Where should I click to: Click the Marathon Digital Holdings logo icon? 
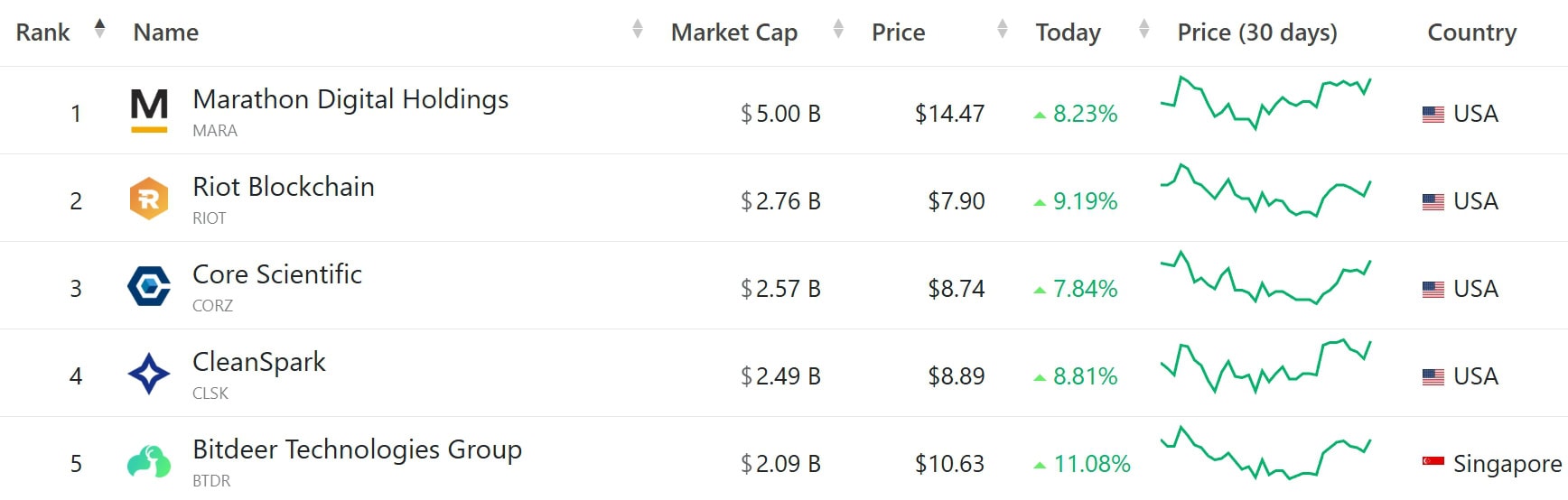pos(149,111)
